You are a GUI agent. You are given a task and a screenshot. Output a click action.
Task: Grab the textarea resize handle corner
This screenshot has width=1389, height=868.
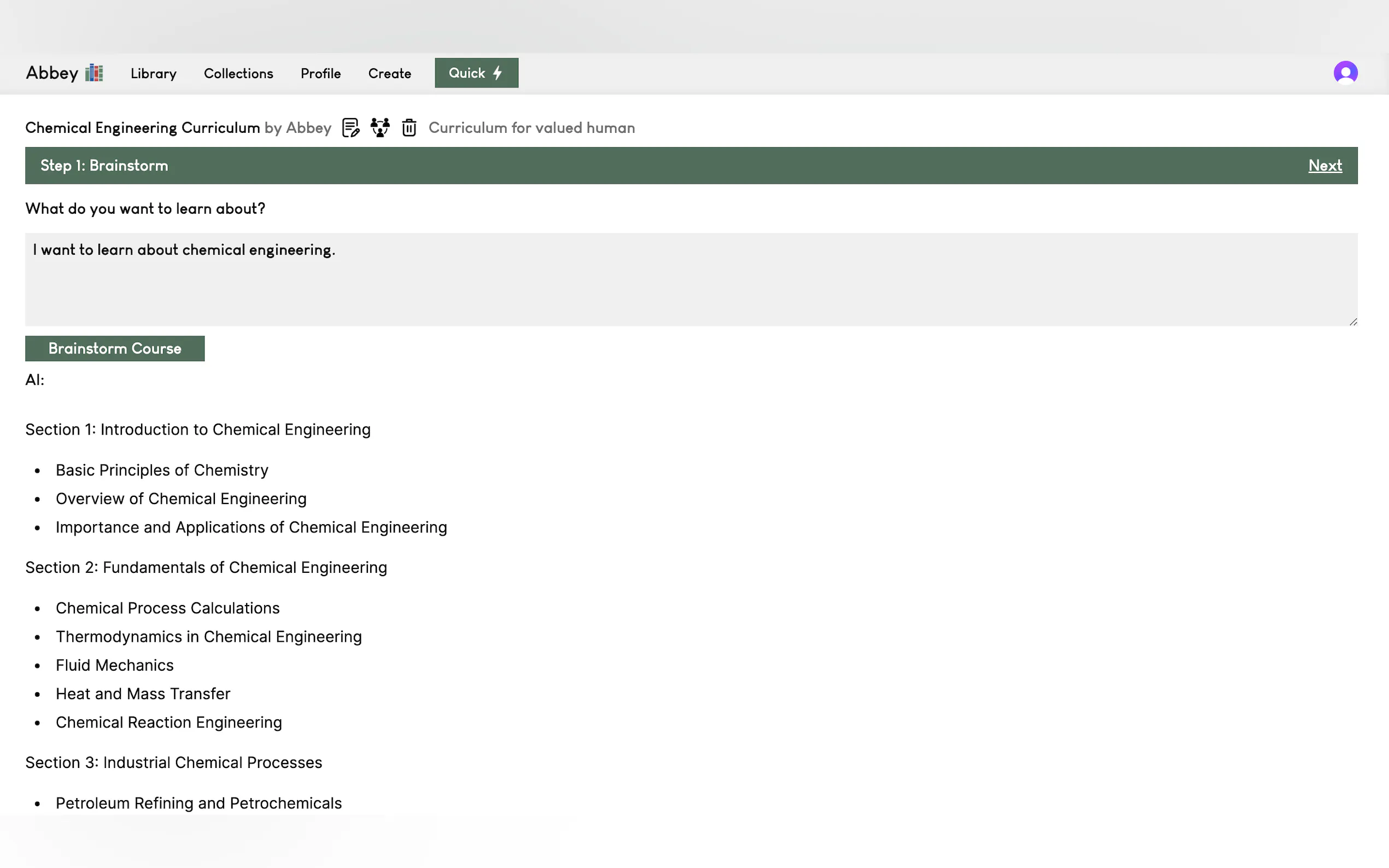tap(1353, 322)
